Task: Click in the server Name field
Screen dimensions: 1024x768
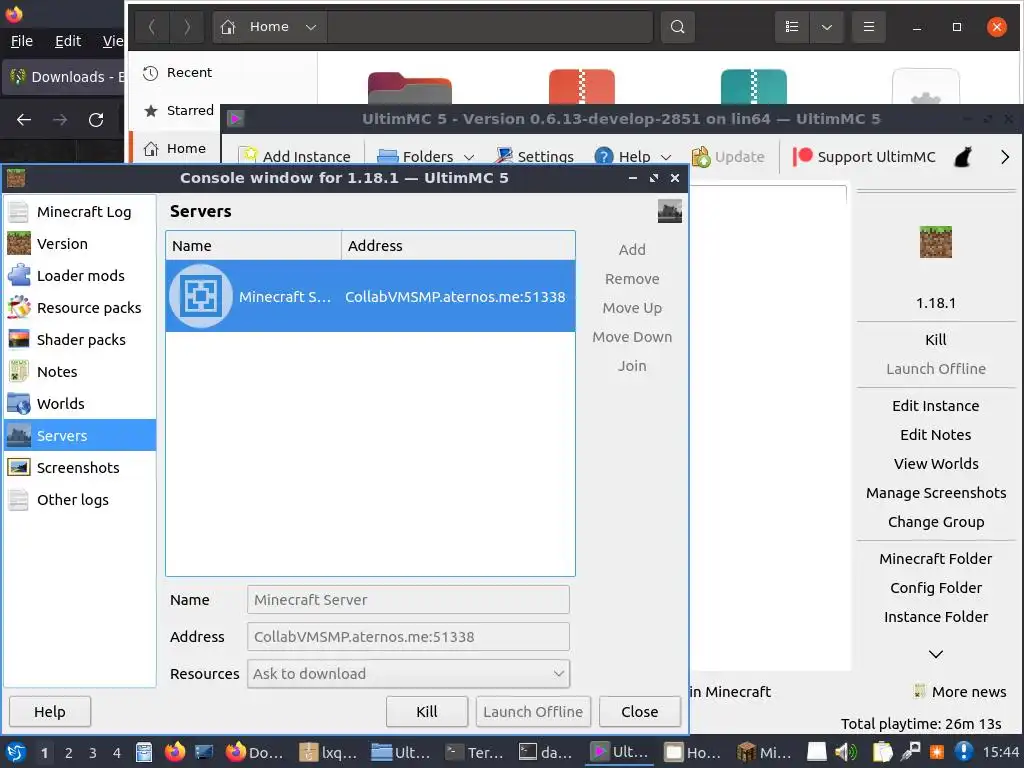Action: click(408, 600)
